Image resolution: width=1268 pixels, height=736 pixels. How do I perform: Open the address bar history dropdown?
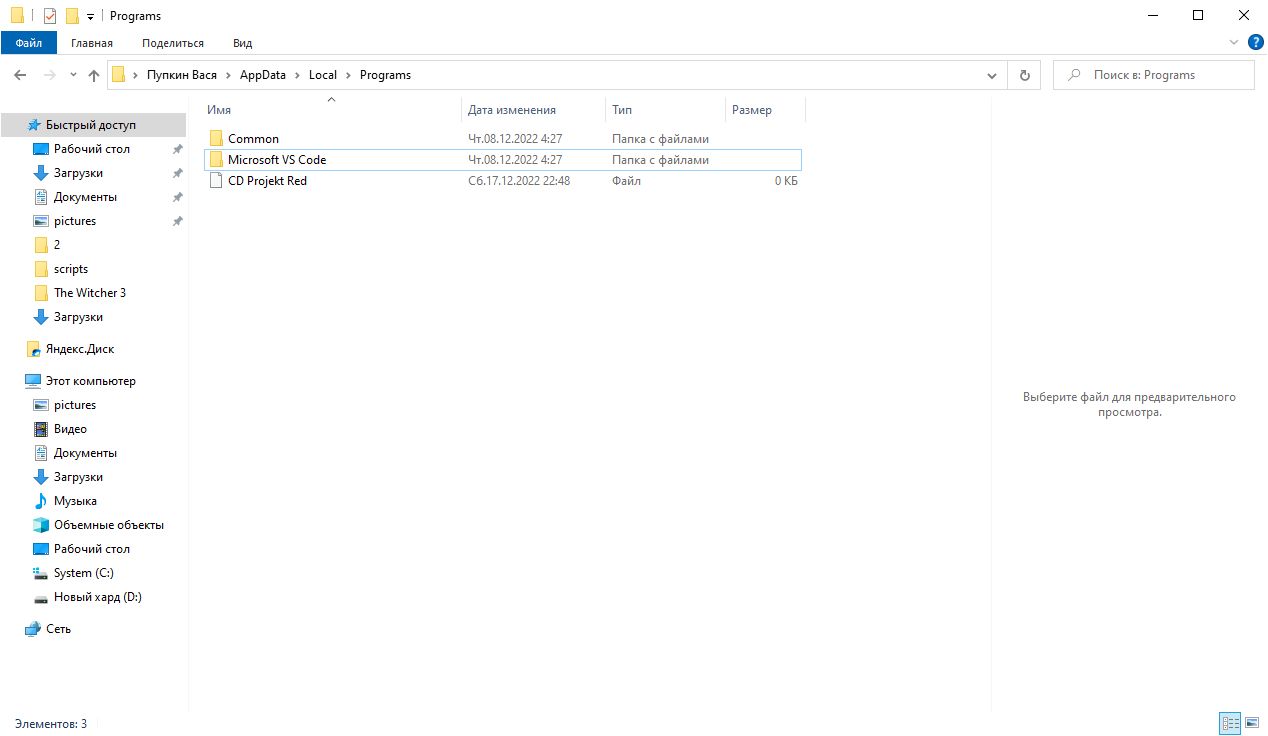[x=992, y=75]
